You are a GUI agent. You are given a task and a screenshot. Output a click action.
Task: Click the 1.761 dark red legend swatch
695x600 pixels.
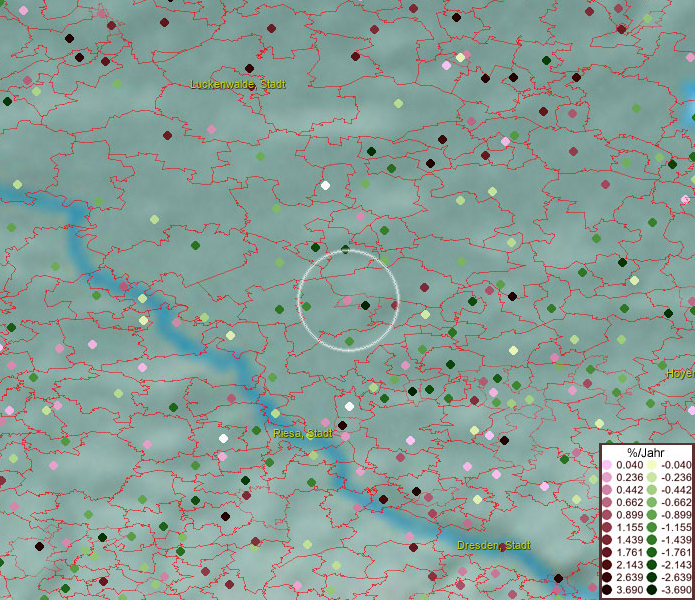(607, 552)
